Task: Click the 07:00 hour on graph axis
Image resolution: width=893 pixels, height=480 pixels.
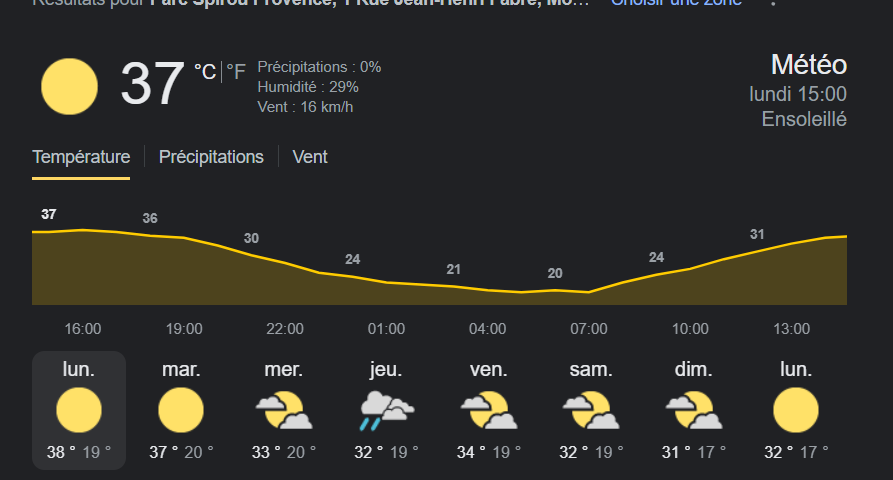Action: [589, 329]
